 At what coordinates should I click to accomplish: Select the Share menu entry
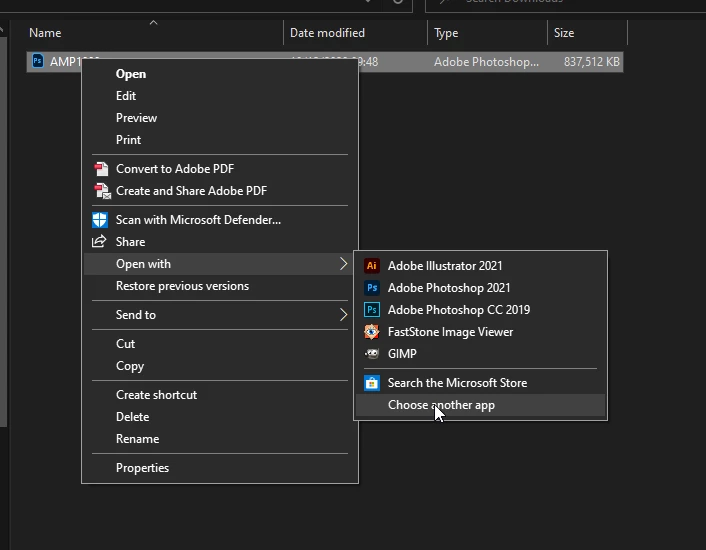(220, 242)
